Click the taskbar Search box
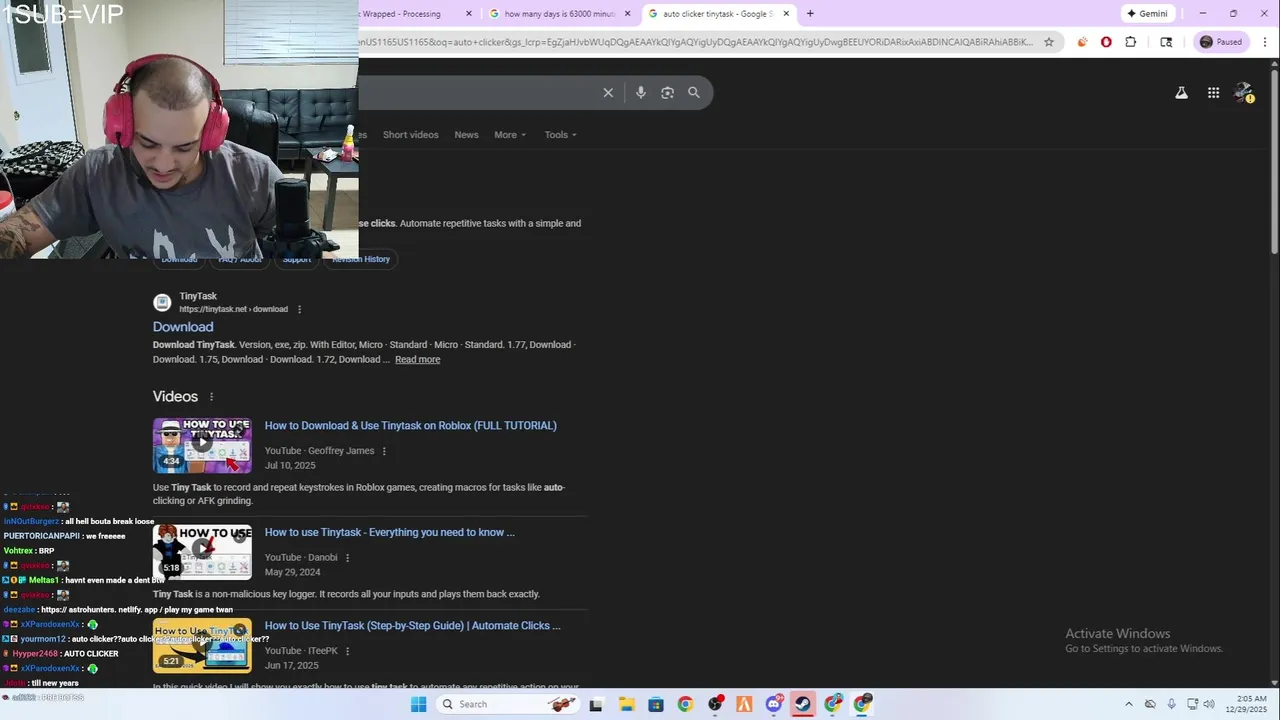1280x720 pixels. pos(510,704)
